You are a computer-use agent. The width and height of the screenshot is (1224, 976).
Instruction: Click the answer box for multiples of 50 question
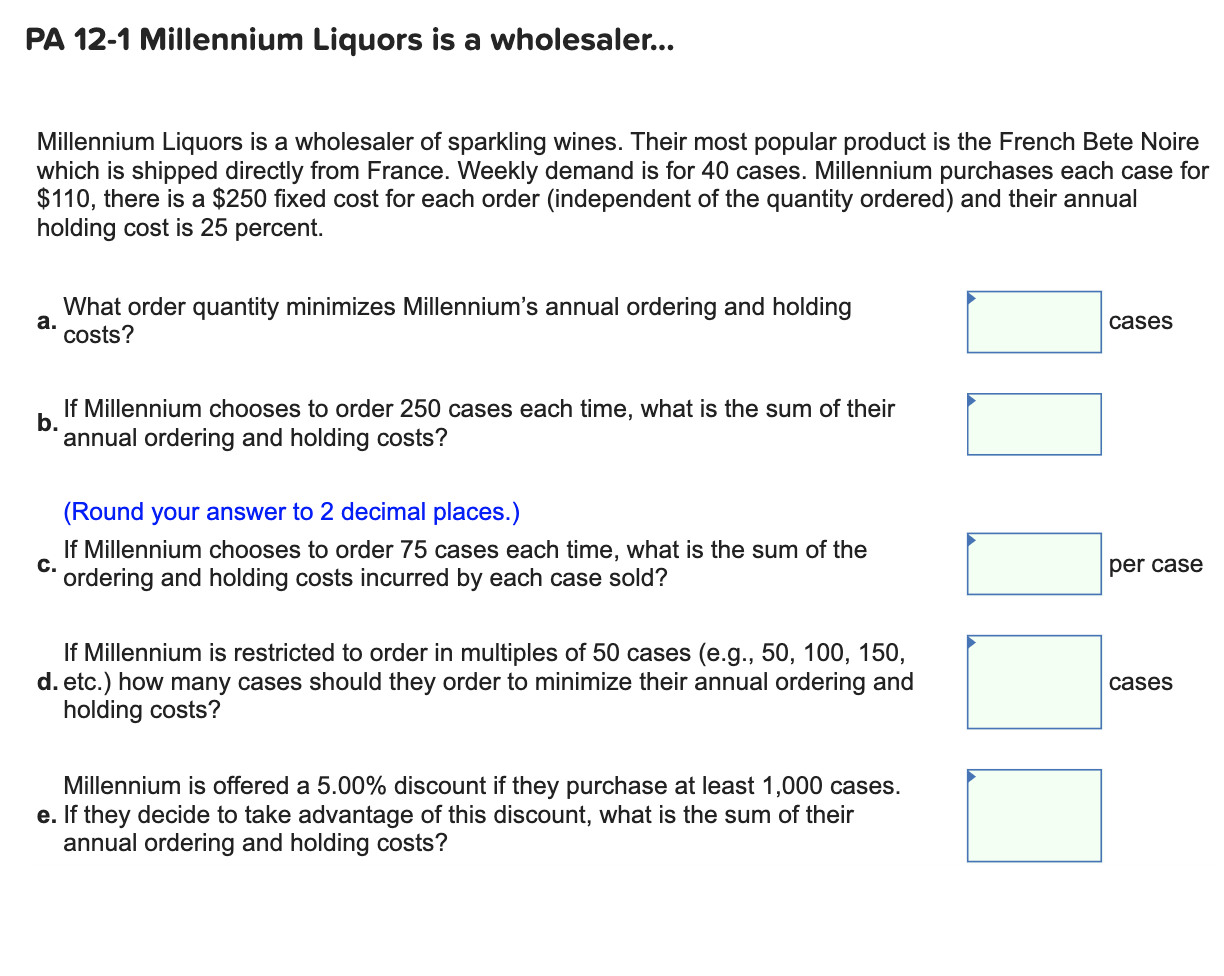coord(1034,682)
